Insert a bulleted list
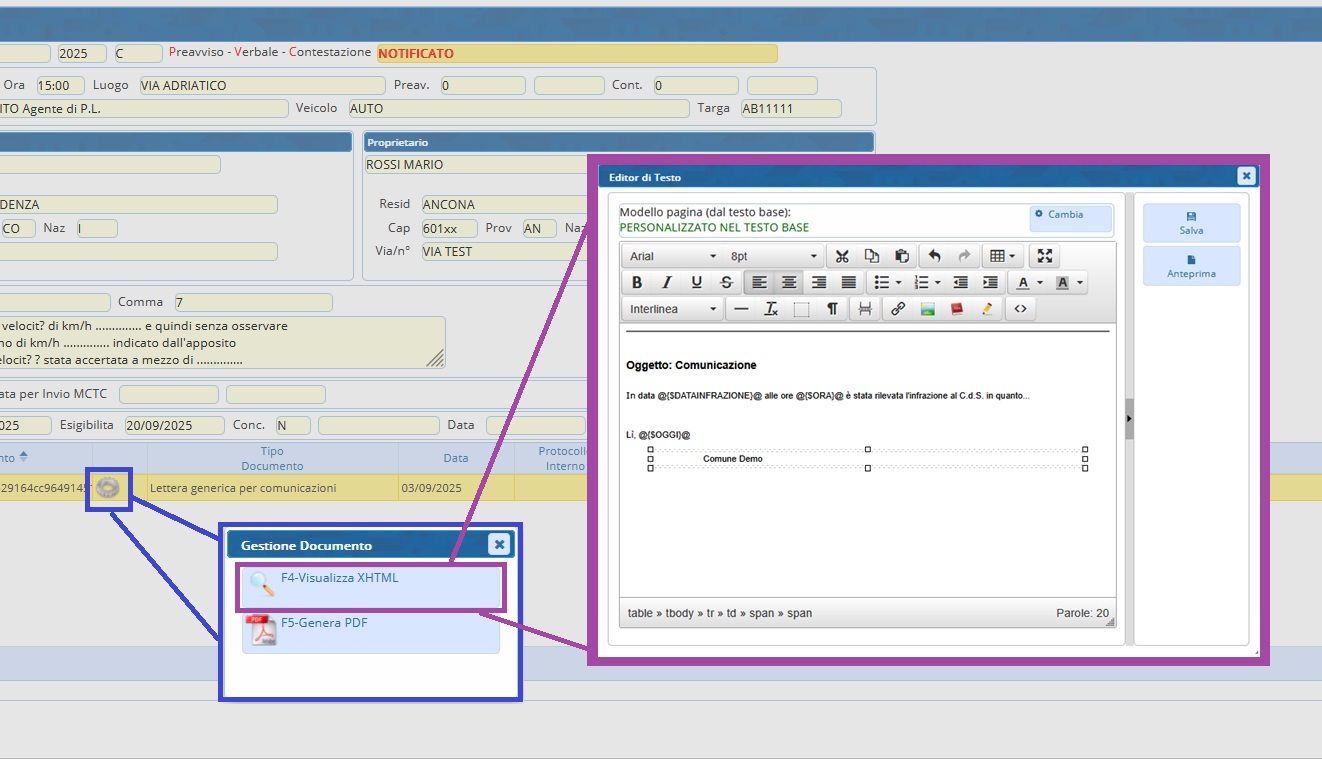This screenshot has height=759, width=1322. click(880, 283)
